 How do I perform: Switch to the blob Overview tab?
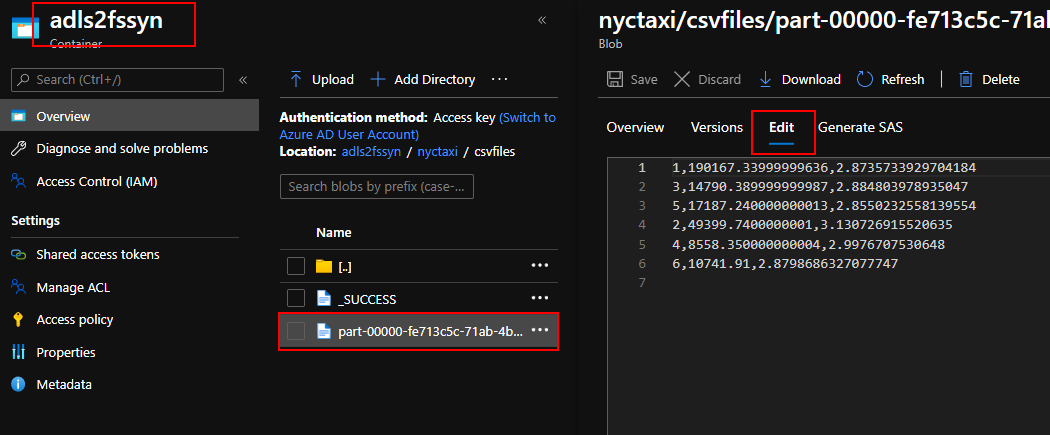coord(635,127)
